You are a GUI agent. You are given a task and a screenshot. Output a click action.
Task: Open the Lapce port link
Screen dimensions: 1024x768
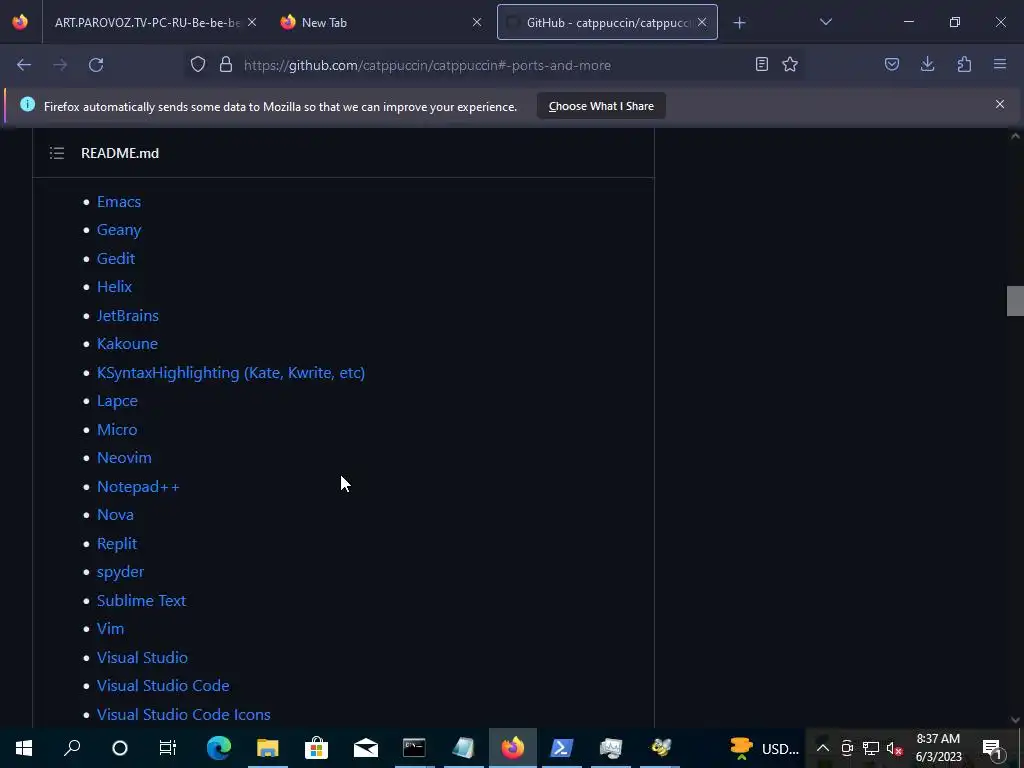(x=117, y=401)
